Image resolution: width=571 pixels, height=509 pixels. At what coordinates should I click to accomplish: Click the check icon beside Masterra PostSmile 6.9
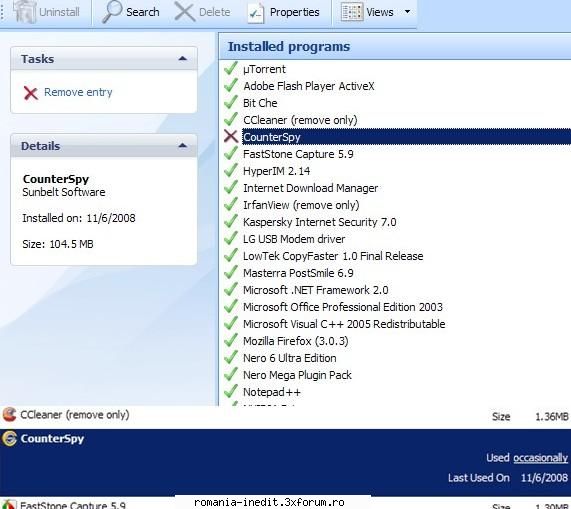(x=231, y=272)
